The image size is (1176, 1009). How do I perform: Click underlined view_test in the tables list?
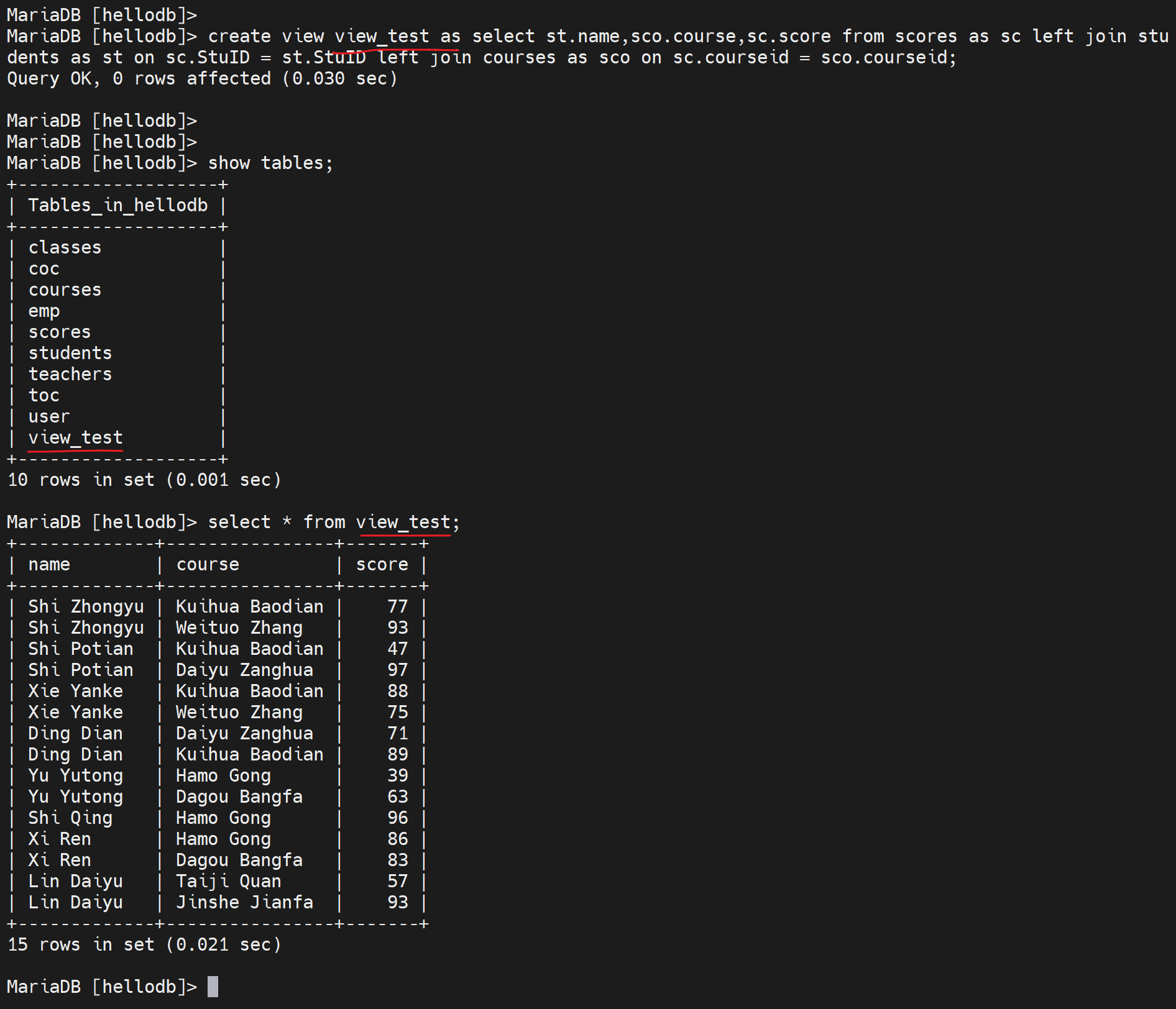75,438
